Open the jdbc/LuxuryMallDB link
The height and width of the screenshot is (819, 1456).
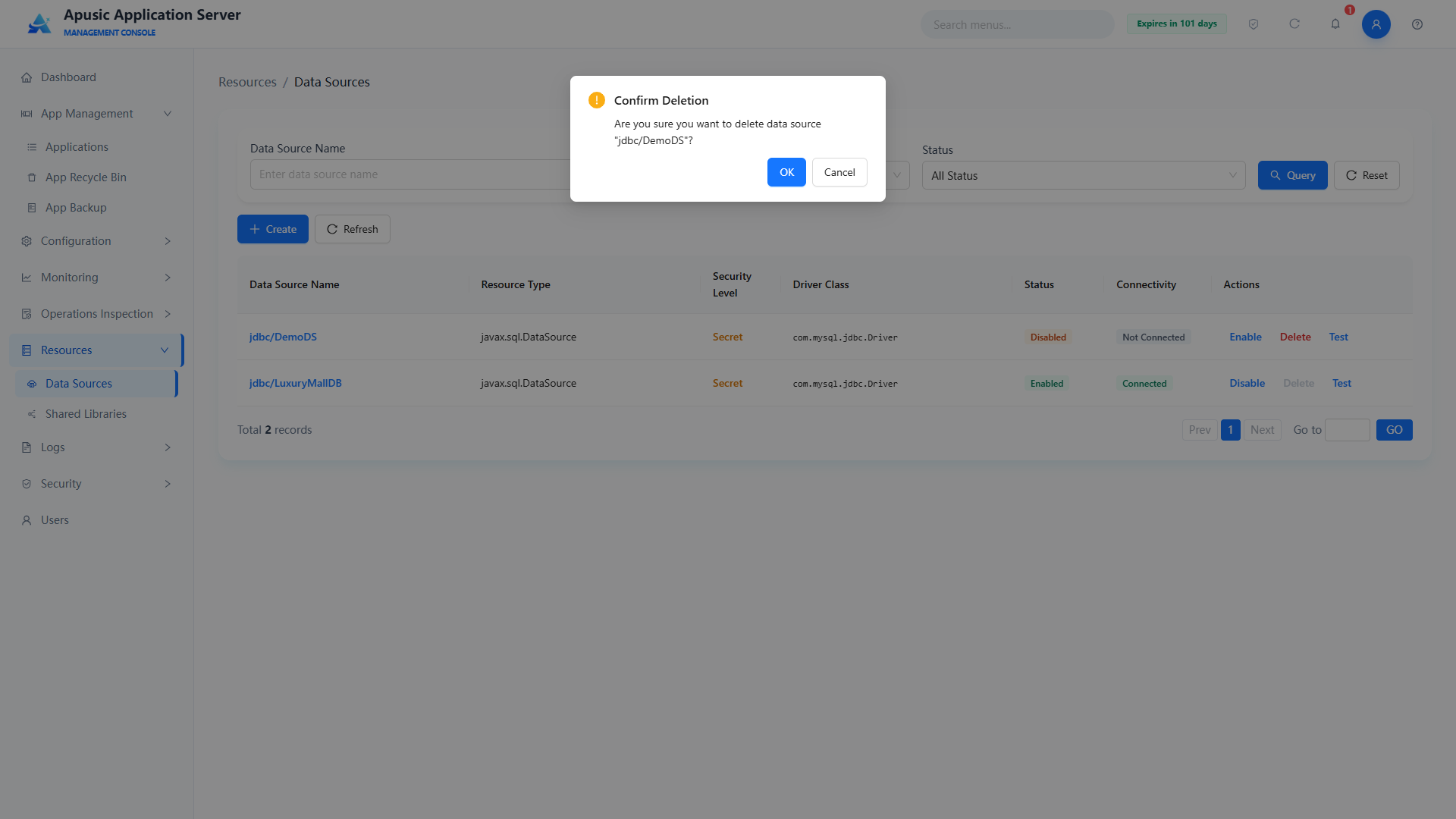(296, 383)
